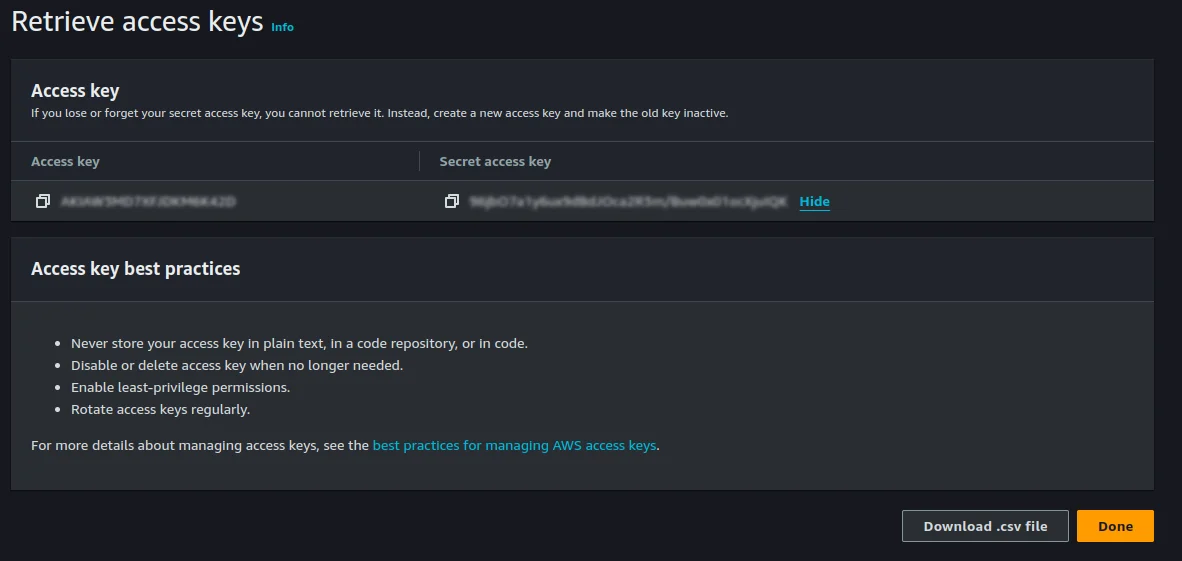Click the 'Disable or delete access key' bullet

point(237,365)
